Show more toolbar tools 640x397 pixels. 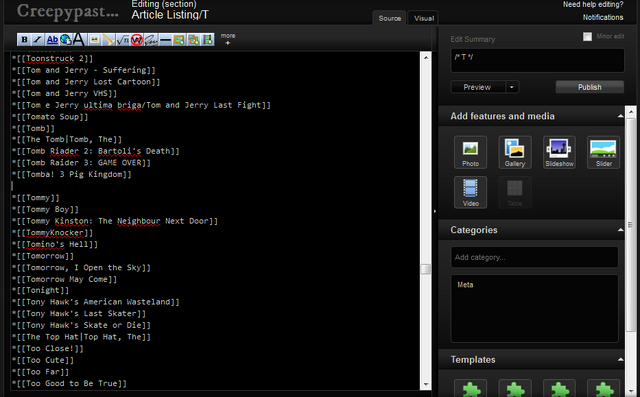[x=228, y=39]
